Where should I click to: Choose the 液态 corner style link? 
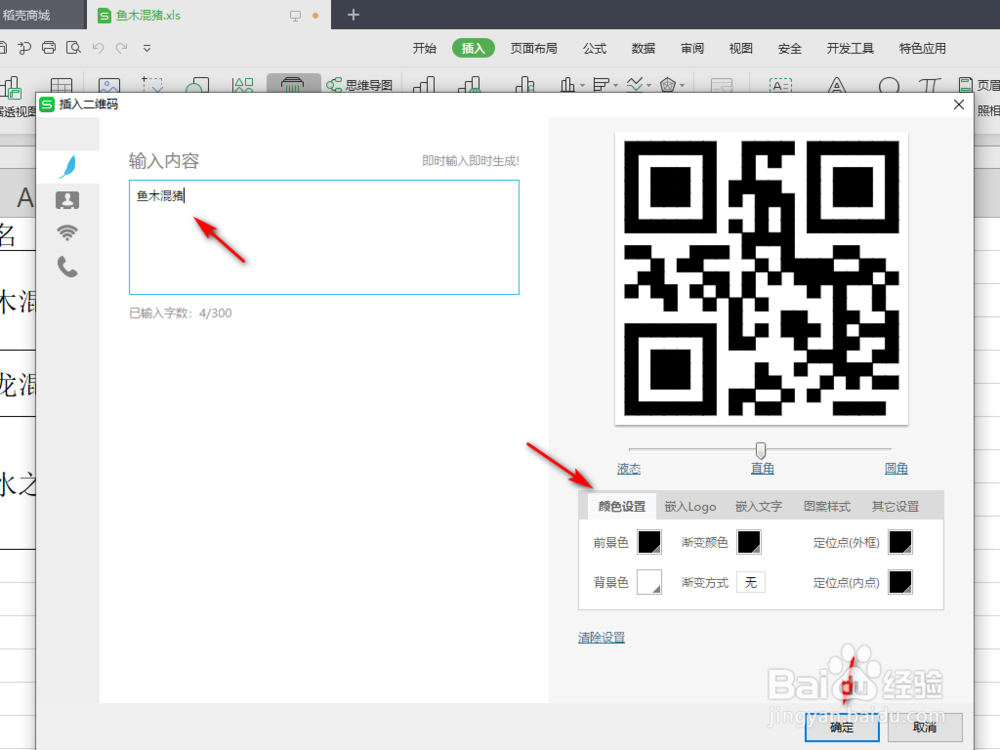point(629,469)
